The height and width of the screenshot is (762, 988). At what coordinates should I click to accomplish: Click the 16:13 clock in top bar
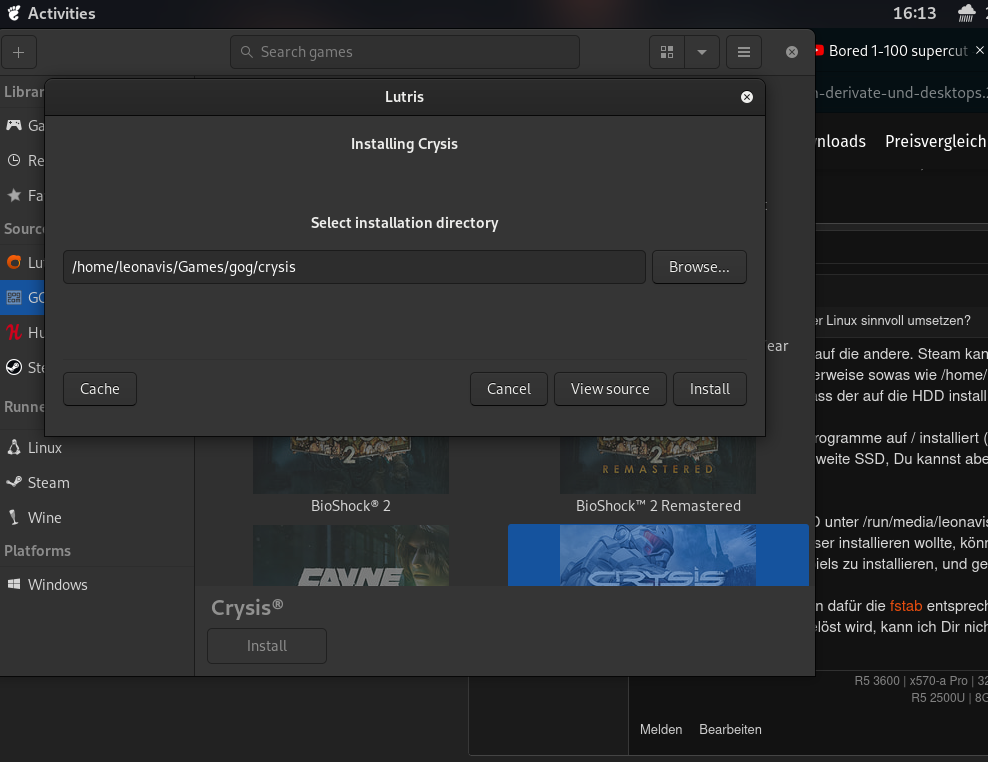pos(914,13)
